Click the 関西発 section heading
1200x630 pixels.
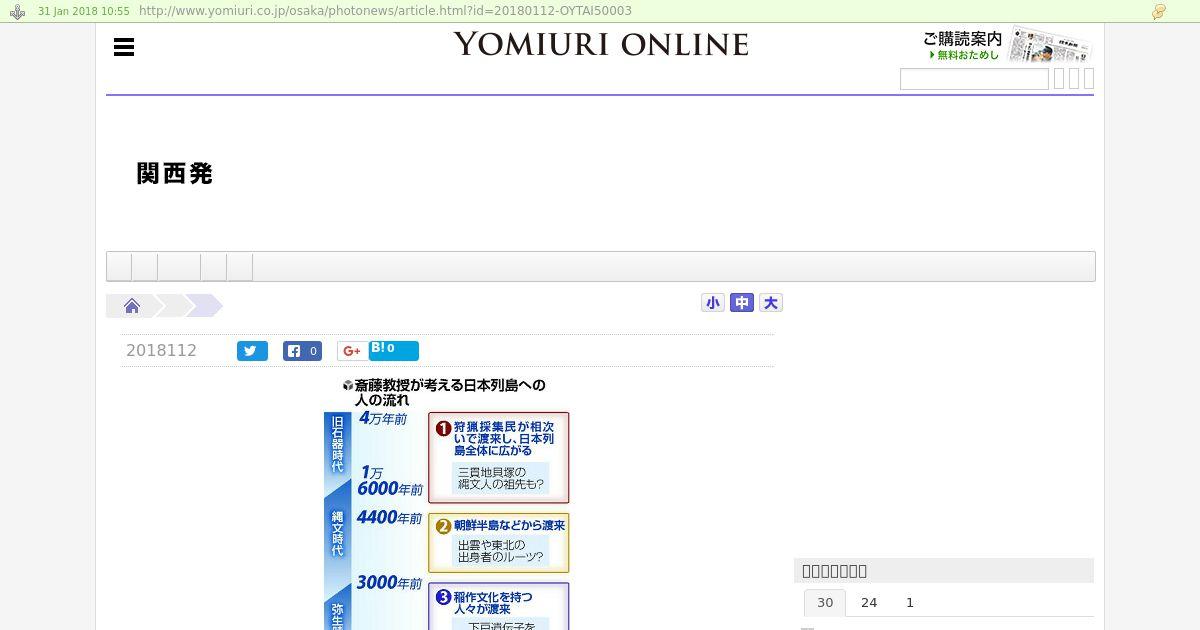(x=175, y=173)
